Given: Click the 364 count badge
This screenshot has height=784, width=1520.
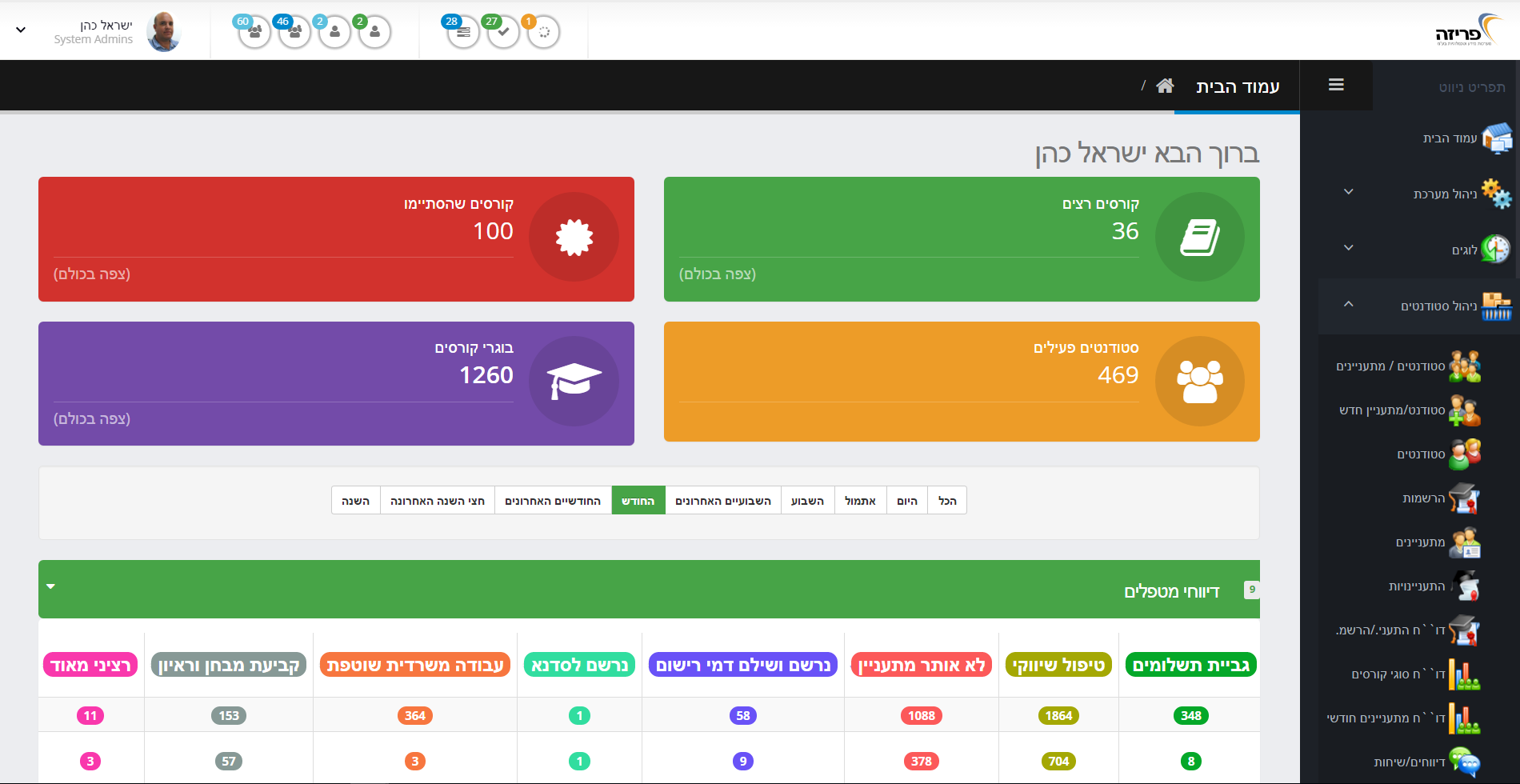Looking at the screenshot, I should click(415, 716).
